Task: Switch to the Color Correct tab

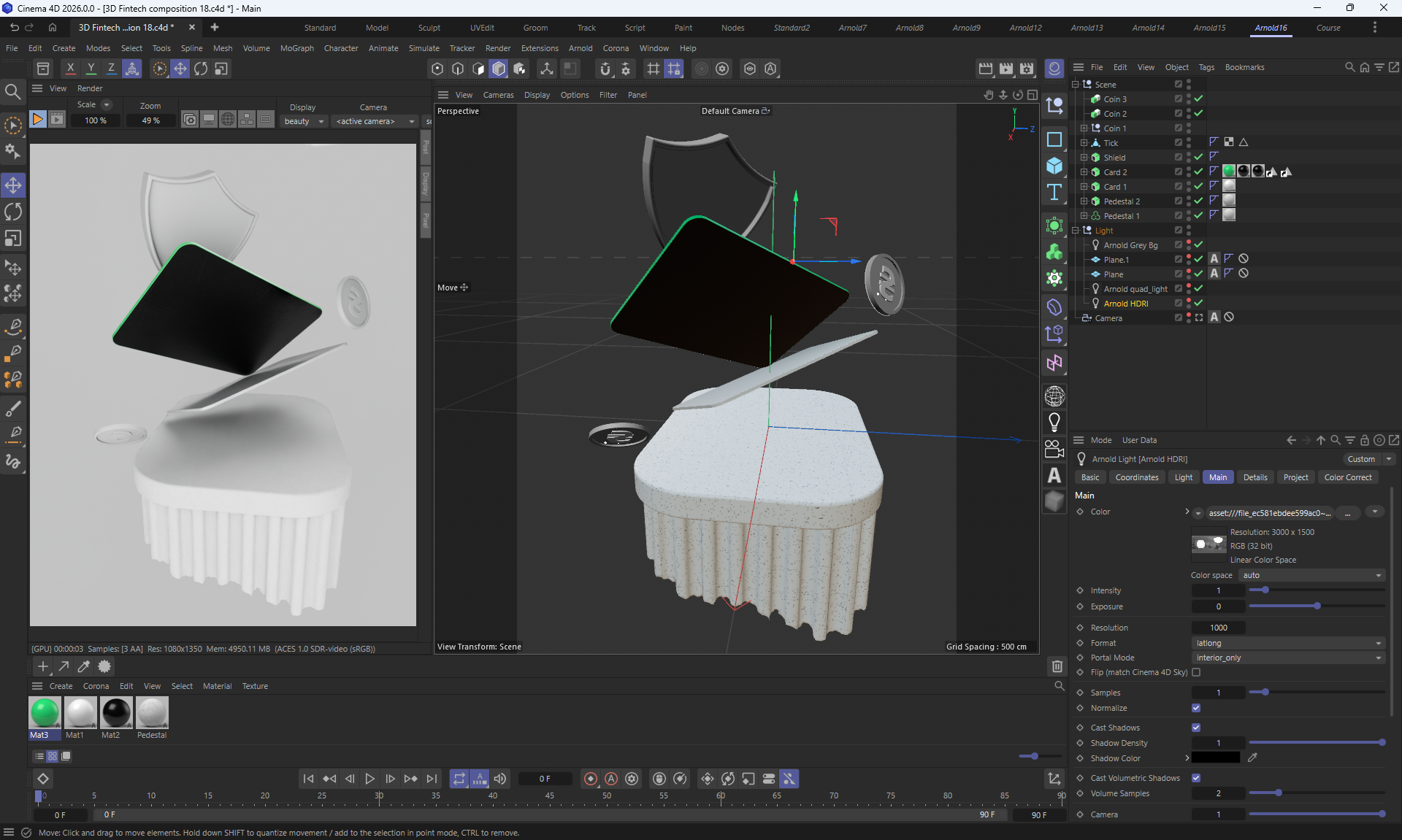Action: click(x=1347, y=477)
